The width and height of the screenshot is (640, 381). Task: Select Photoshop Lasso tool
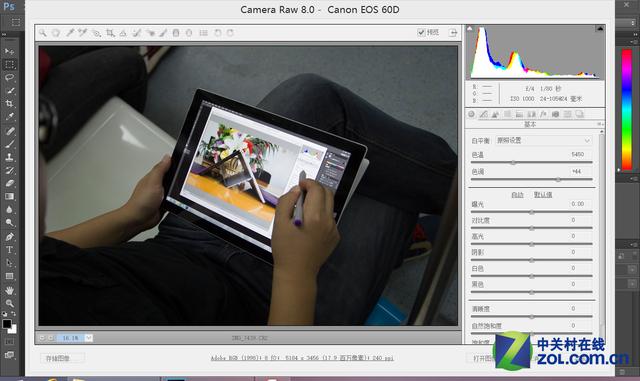click(9, 77)
